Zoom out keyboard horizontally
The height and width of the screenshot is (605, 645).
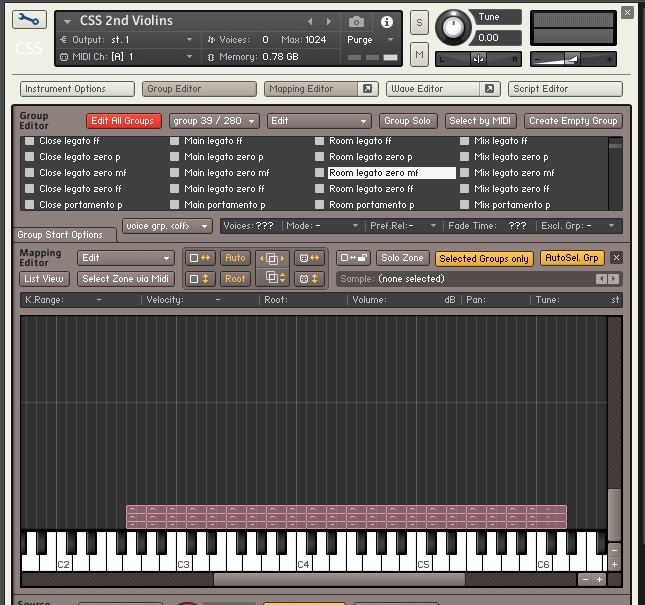click(x=585, y=580)
